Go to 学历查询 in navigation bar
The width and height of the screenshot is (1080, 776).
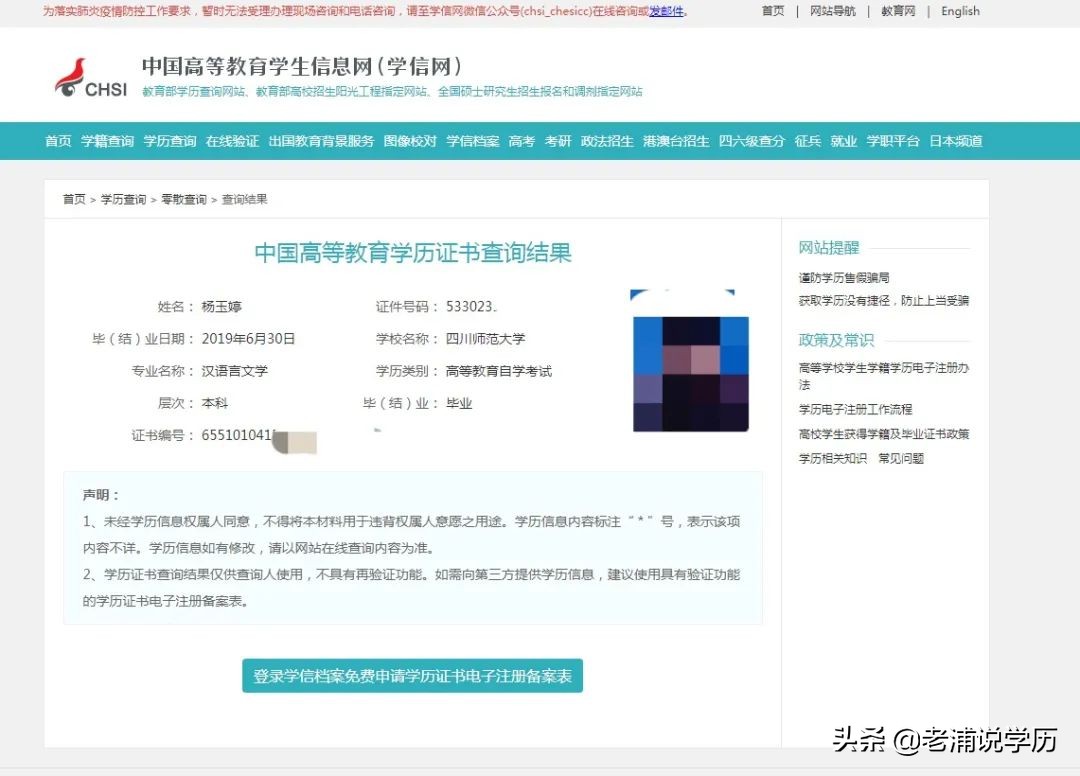click(x=169, y=141)
